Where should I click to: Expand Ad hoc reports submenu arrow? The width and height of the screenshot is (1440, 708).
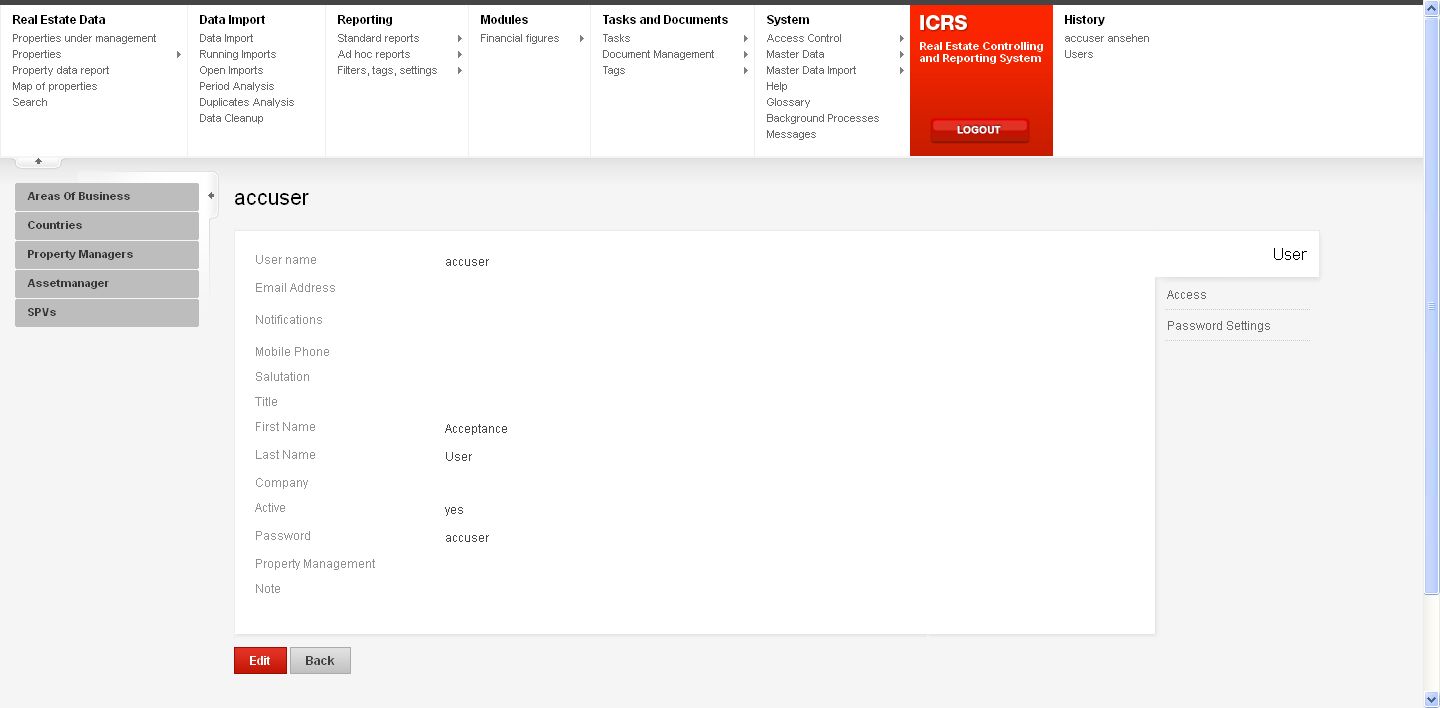pyautogui.click(x=460, y=54)
